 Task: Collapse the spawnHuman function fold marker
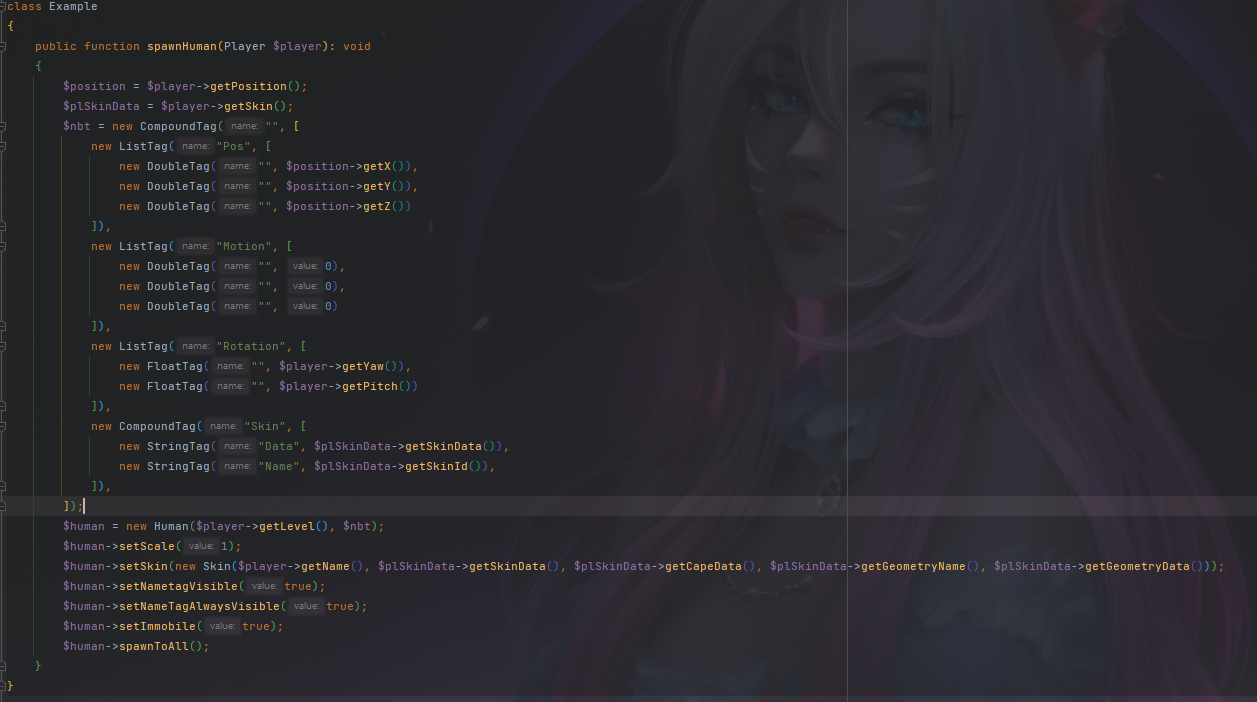4,46
